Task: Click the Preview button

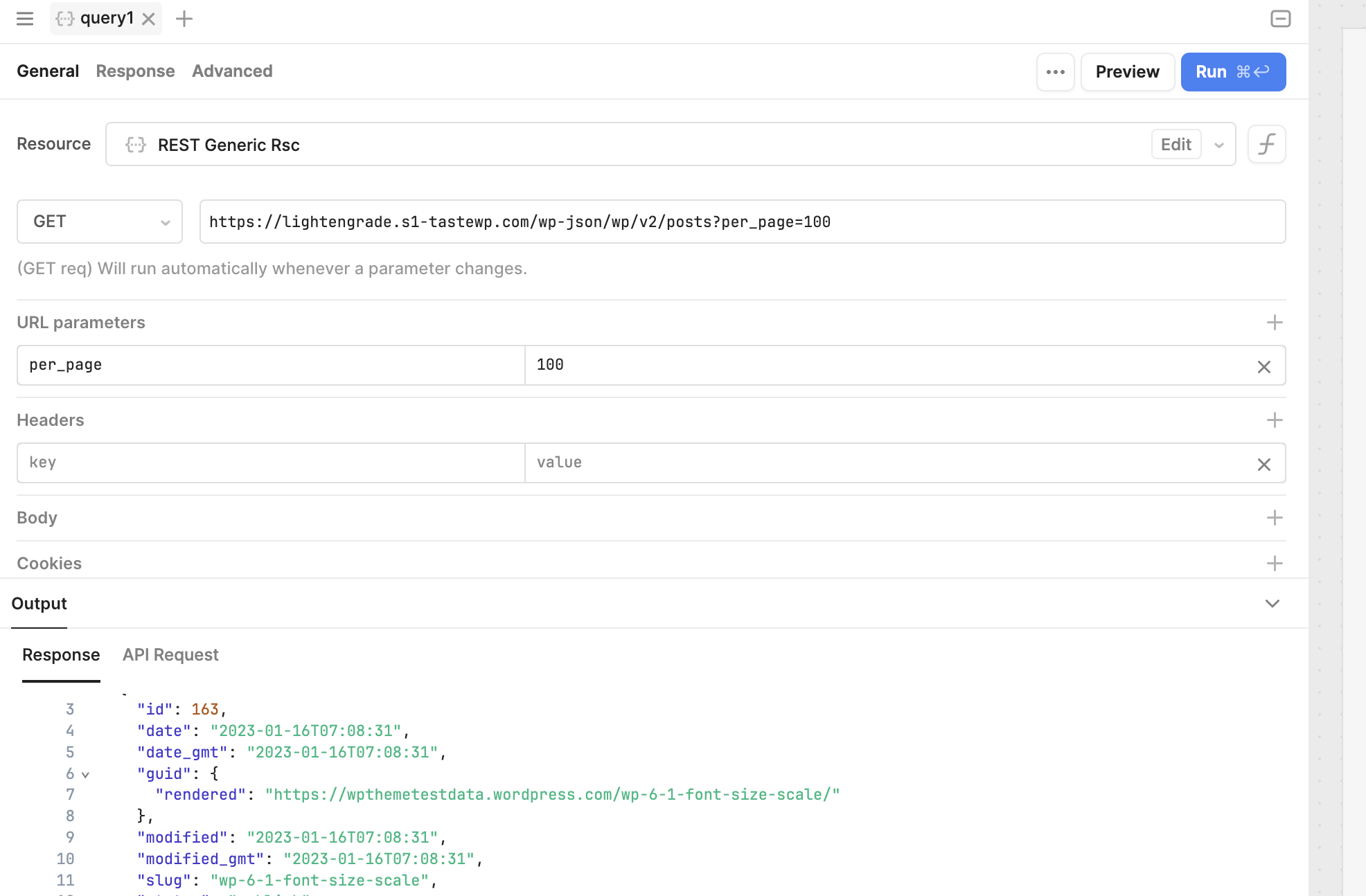Action: 1127,72
